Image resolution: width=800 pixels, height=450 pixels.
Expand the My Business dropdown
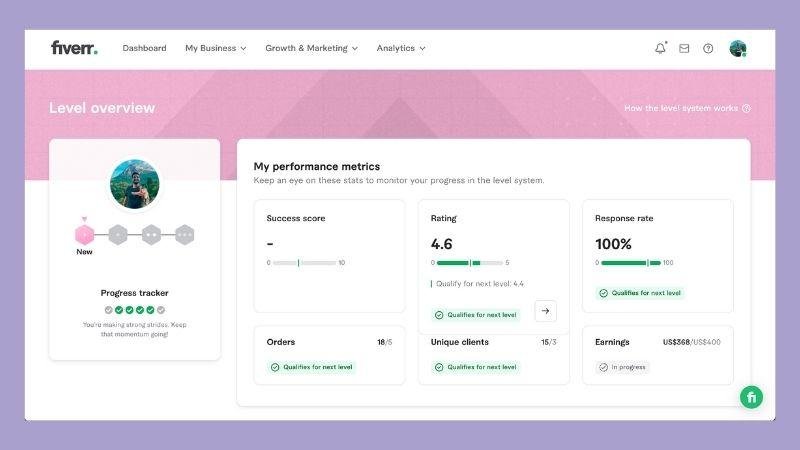click(x=215, y=48)
